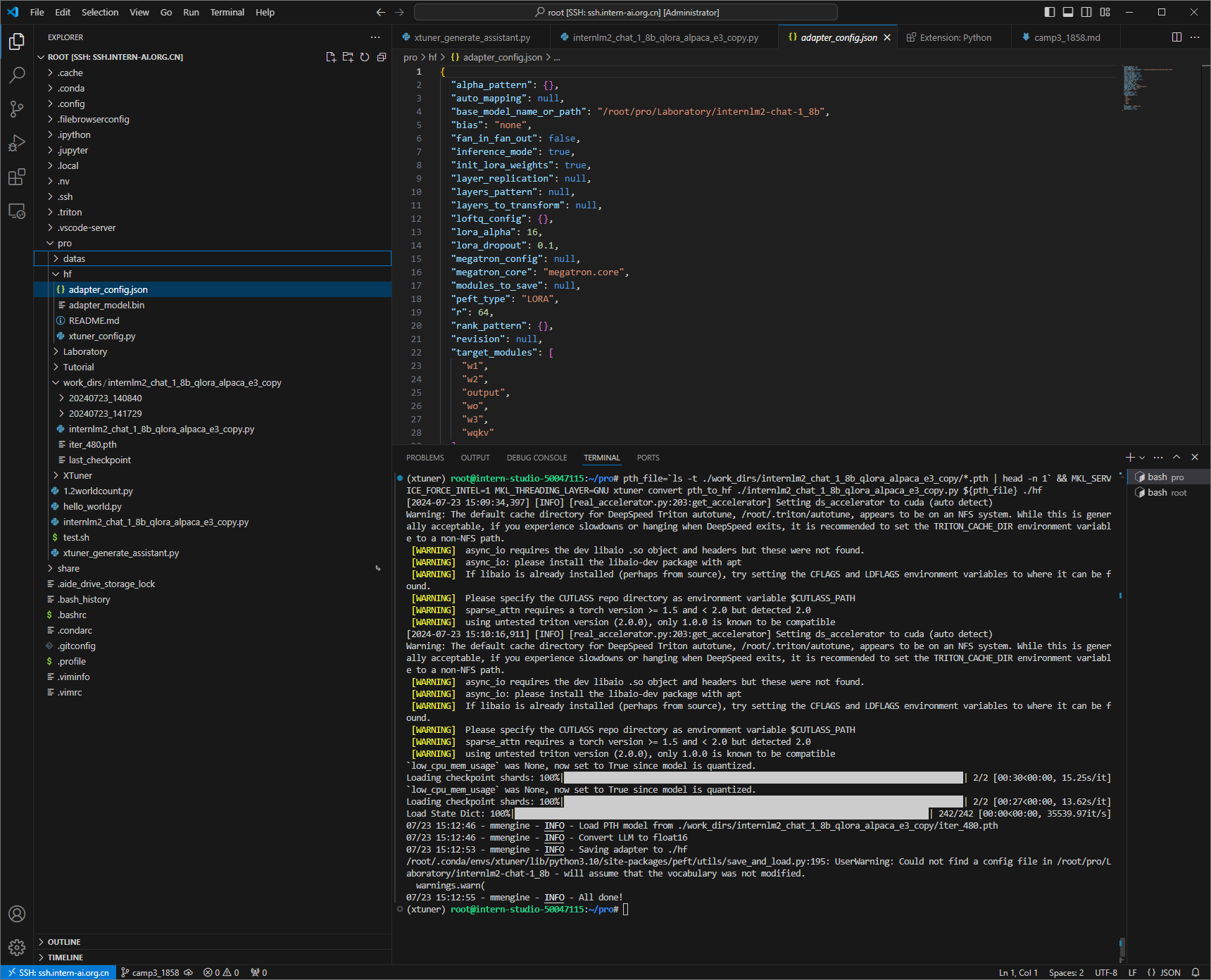Refresh the Explorer file tree
Image resolution: width=1211 pixels, height=980 pixels.
click(365, 57)
